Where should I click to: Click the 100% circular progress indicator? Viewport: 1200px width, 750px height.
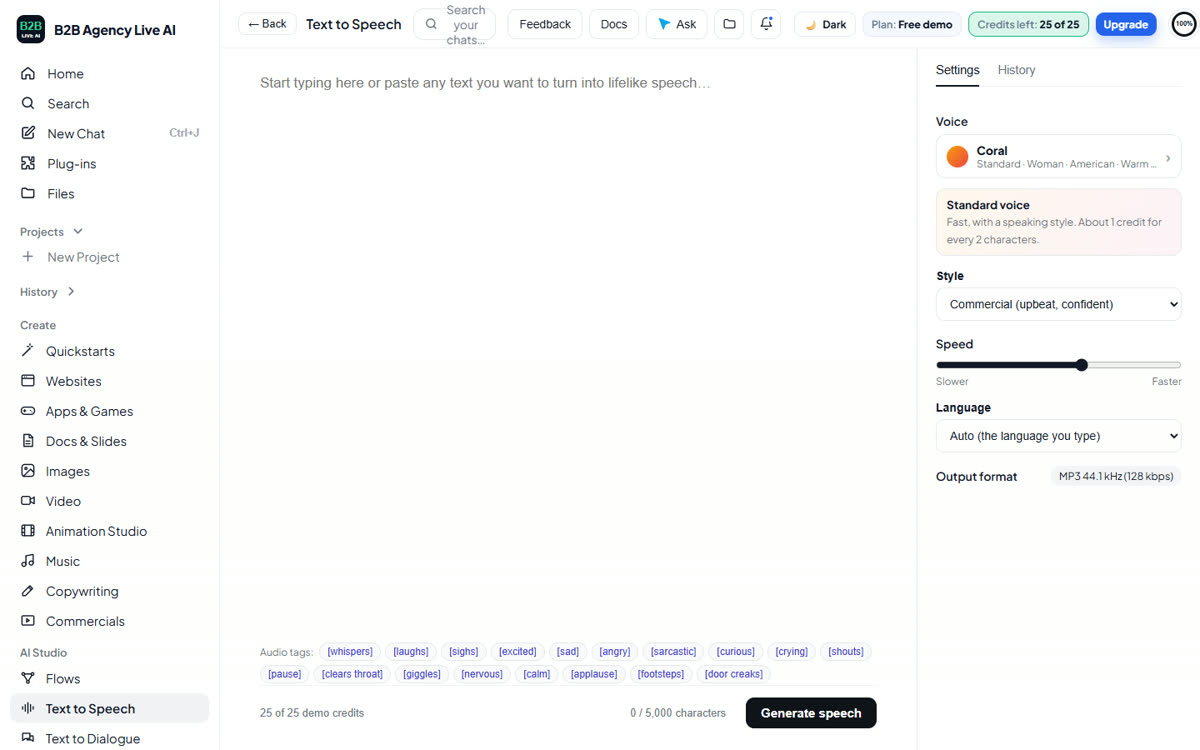1184,24
